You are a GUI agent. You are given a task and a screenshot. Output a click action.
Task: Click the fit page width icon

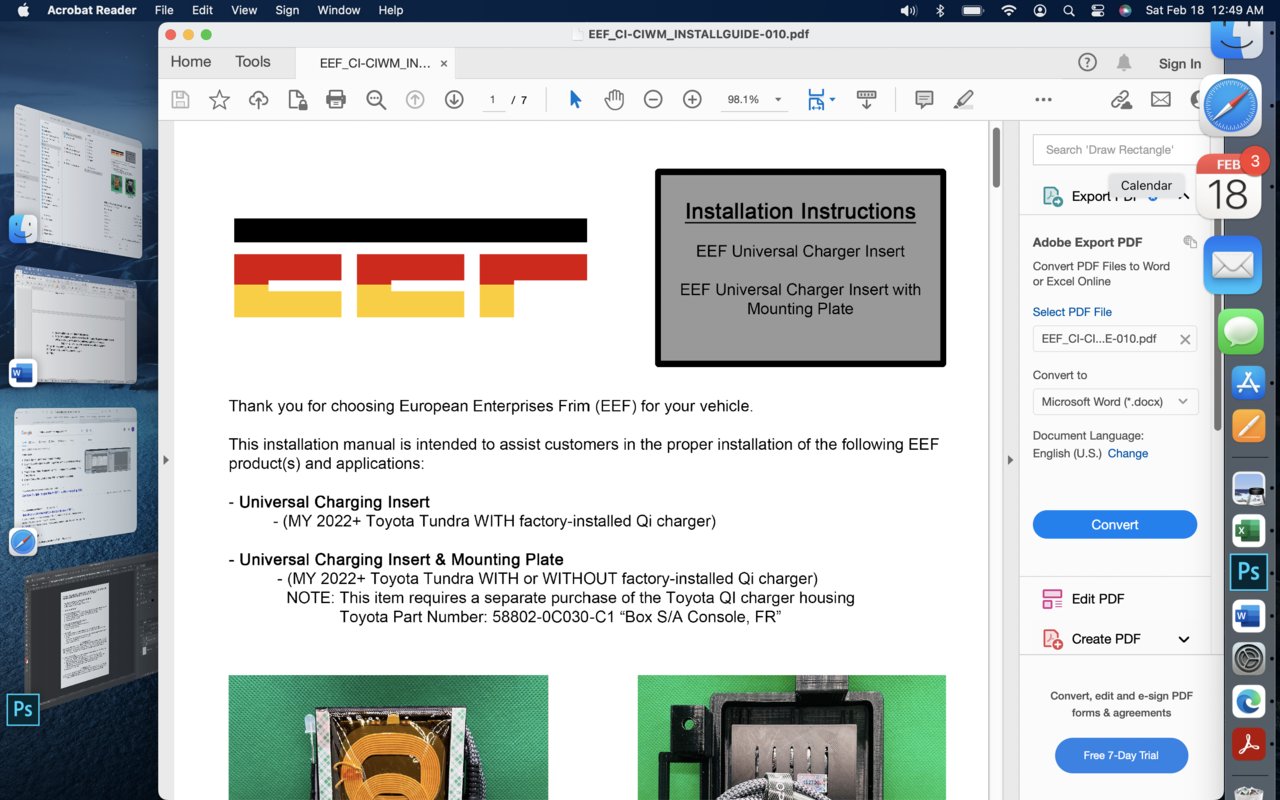pyautogui.click(x=816, y=99)
